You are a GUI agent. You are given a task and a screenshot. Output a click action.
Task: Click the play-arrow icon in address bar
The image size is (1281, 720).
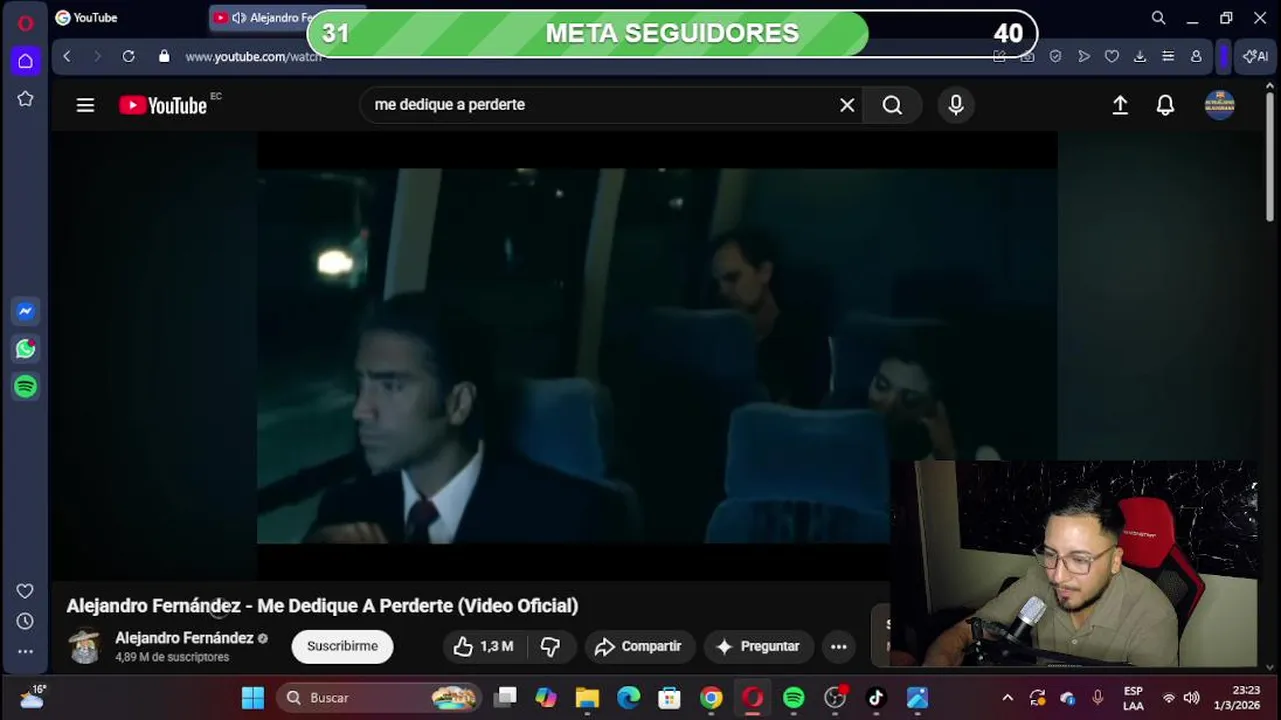tap(1083, 57)
